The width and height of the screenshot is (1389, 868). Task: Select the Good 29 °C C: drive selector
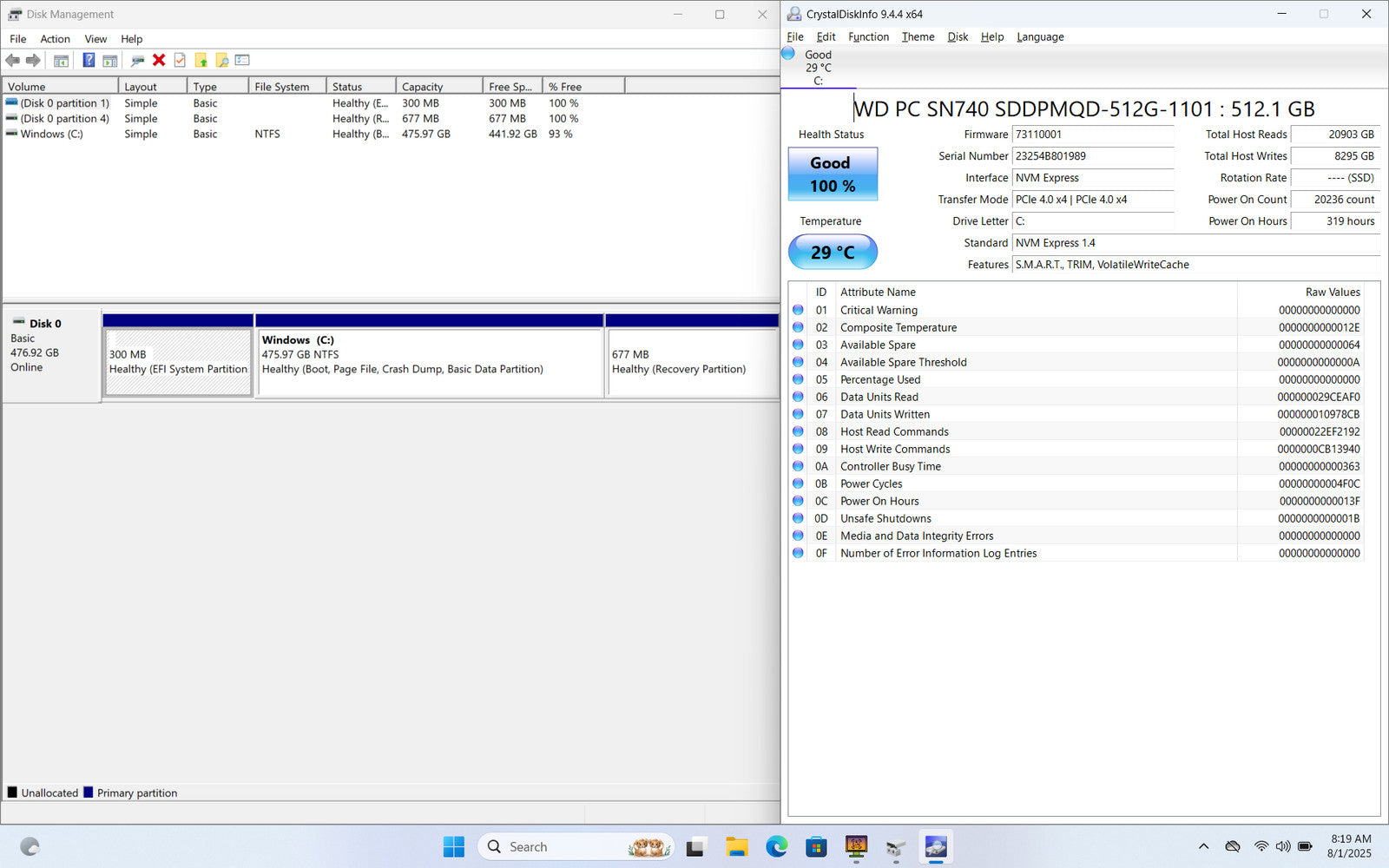pos(817,67)
